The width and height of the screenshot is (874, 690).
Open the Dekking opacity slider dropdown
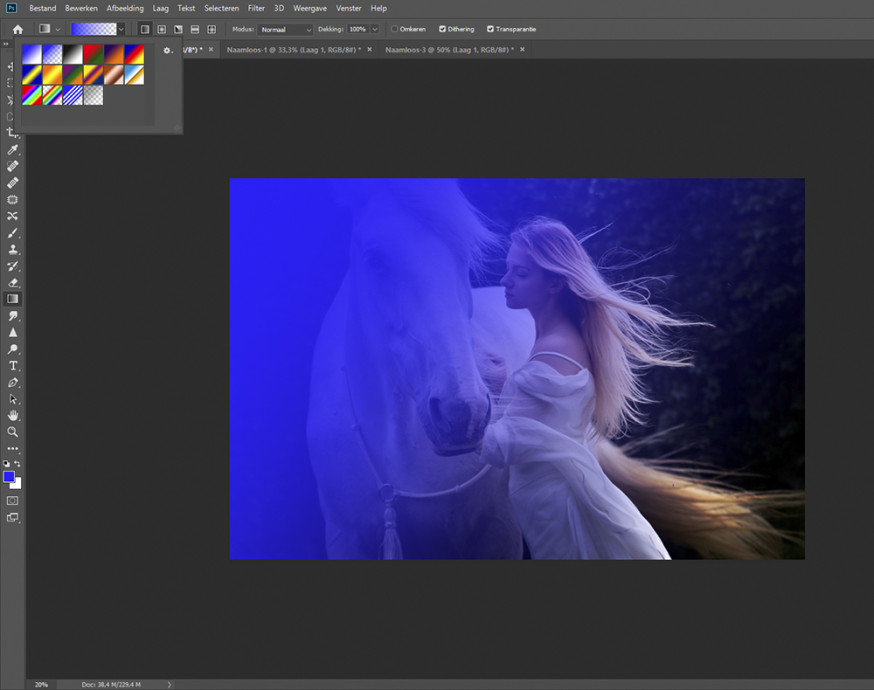375,29
